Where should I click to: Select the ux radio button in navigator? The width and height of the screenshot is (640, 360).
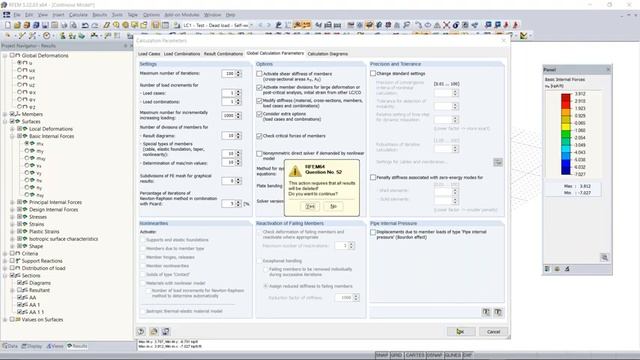coord(19,70)
